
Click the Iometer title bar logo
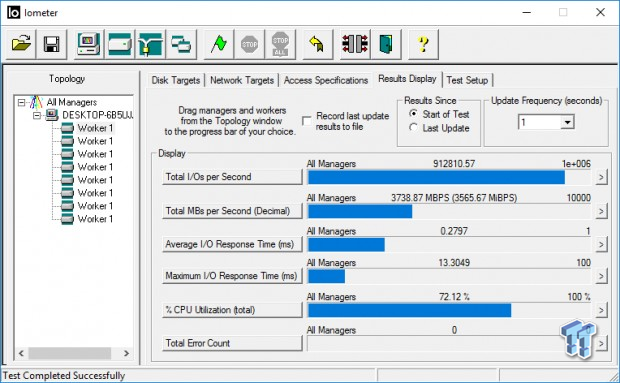point(13,12)
